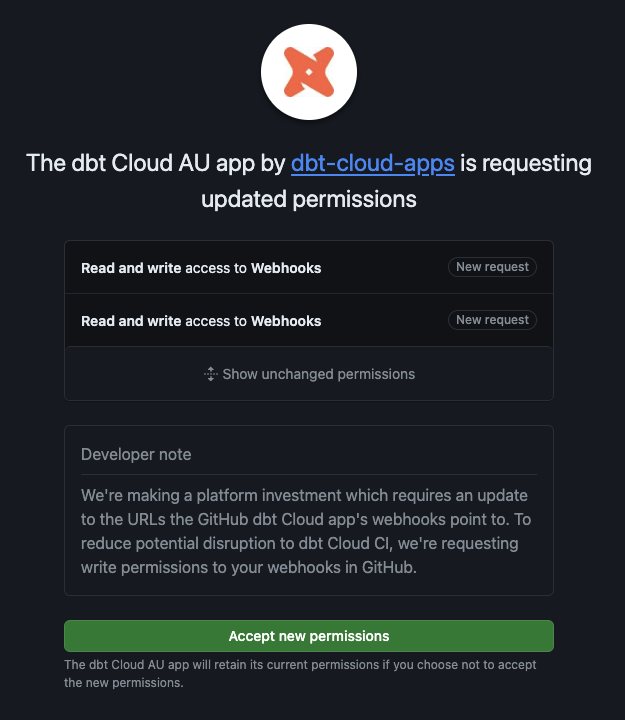Click the dbt Cloud logo avatar
The width and height of the screenshot is (625, 720).
[309, 73]
